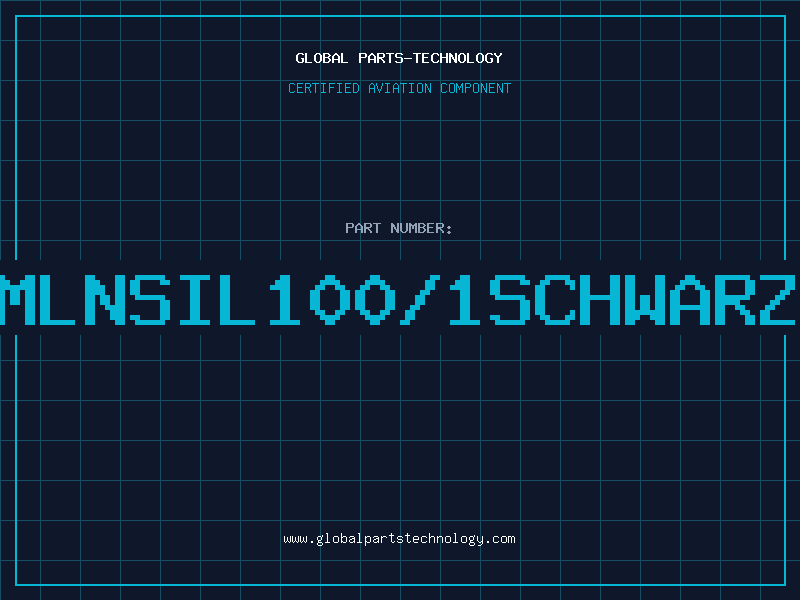Click the CERTIFIED AVIATION COMPONENT subtitle
800x600 pixels.
(x=399, y=88)
